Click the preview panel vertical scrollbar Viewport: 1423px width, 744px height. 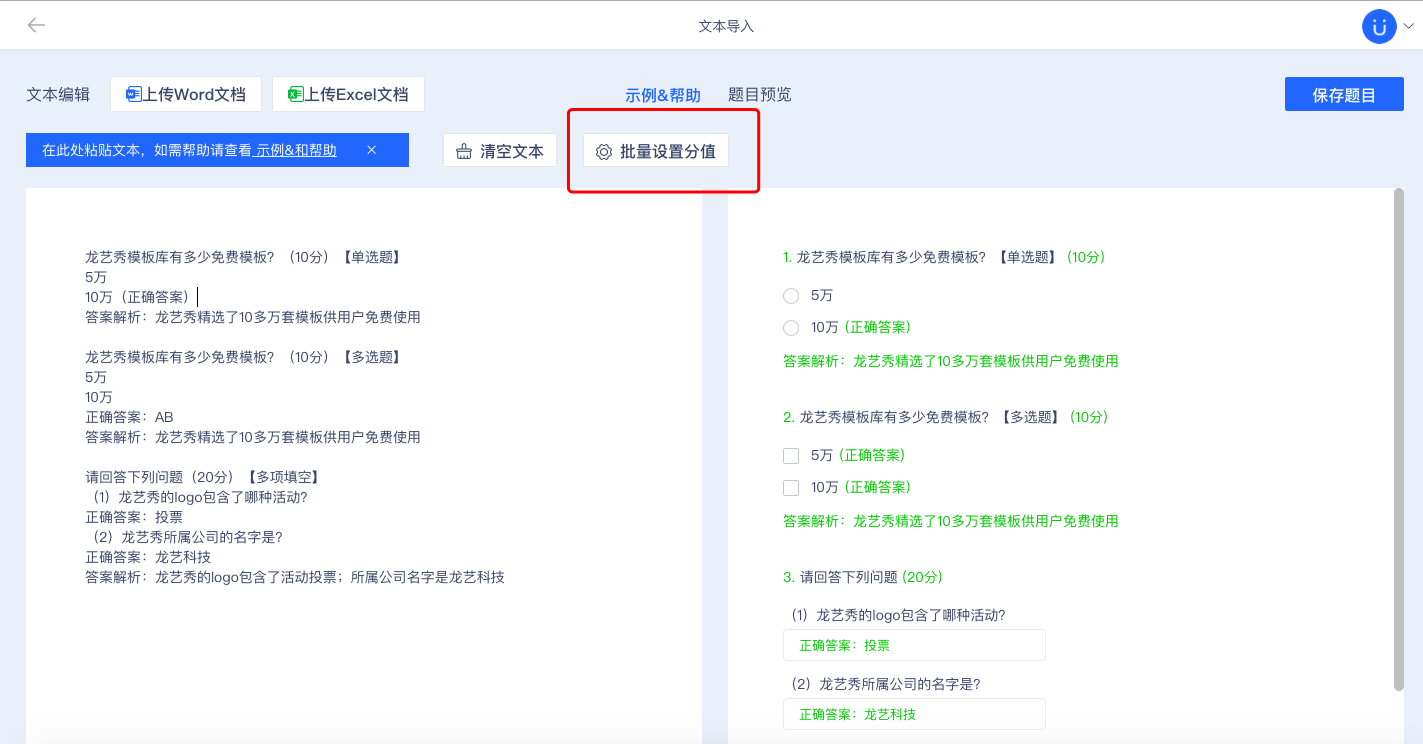point(1398,439)
